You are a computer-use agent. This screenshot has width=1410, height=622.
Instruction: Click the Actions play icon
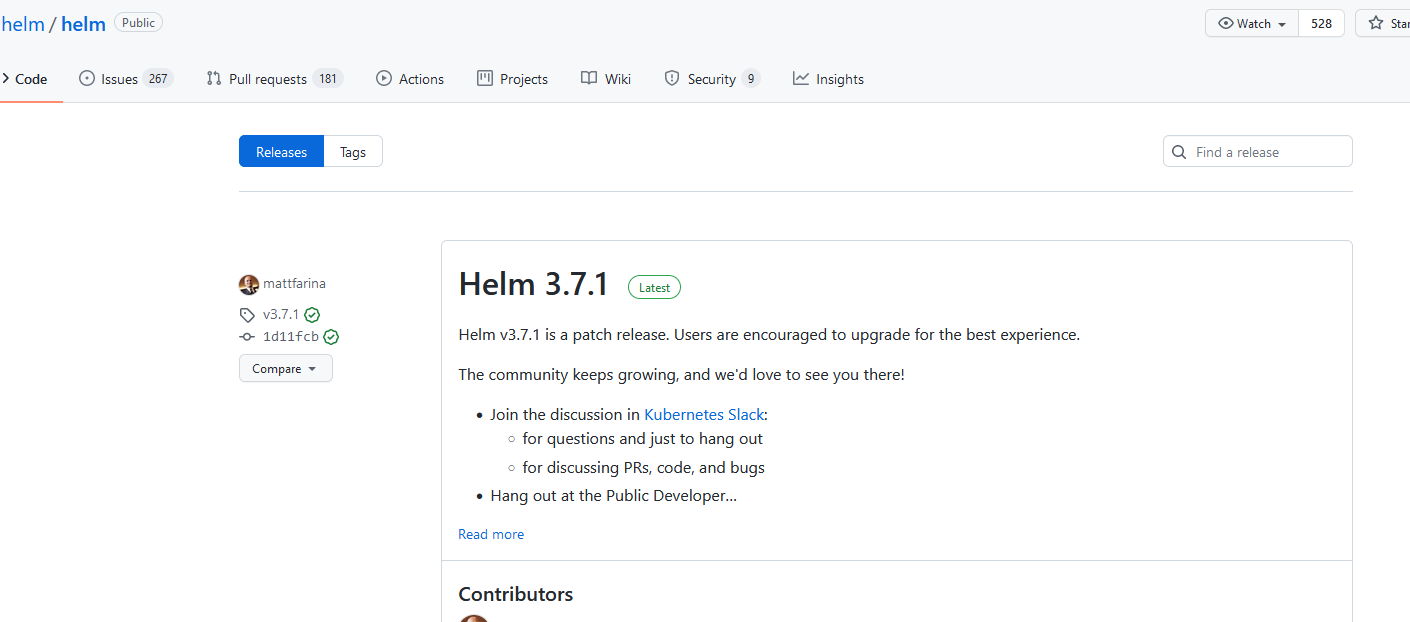click(384, 79)
